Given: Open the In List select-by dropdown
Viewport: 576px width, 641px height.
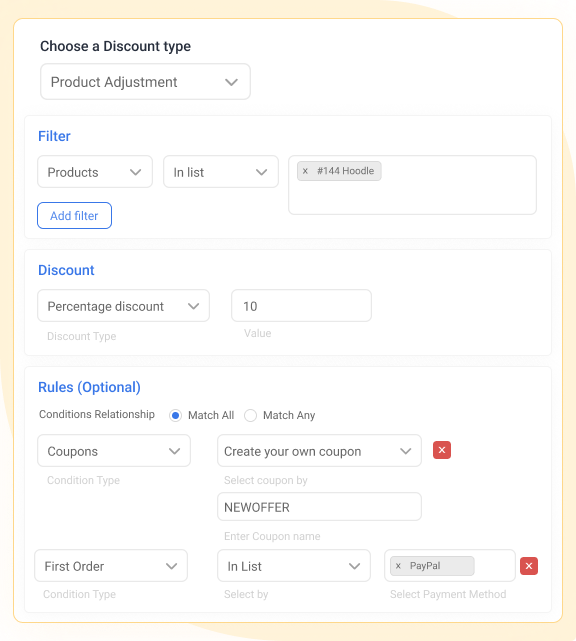Looking at the screenshot, I should click(x=294, y=566).
